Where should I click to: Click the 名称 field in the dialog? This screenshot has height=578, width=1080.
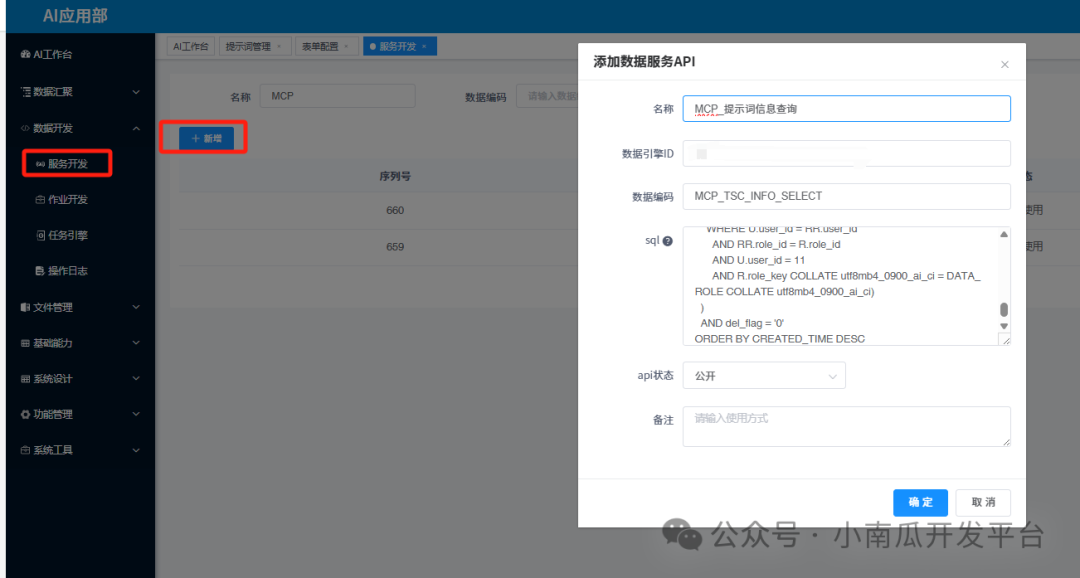[847, 109]
